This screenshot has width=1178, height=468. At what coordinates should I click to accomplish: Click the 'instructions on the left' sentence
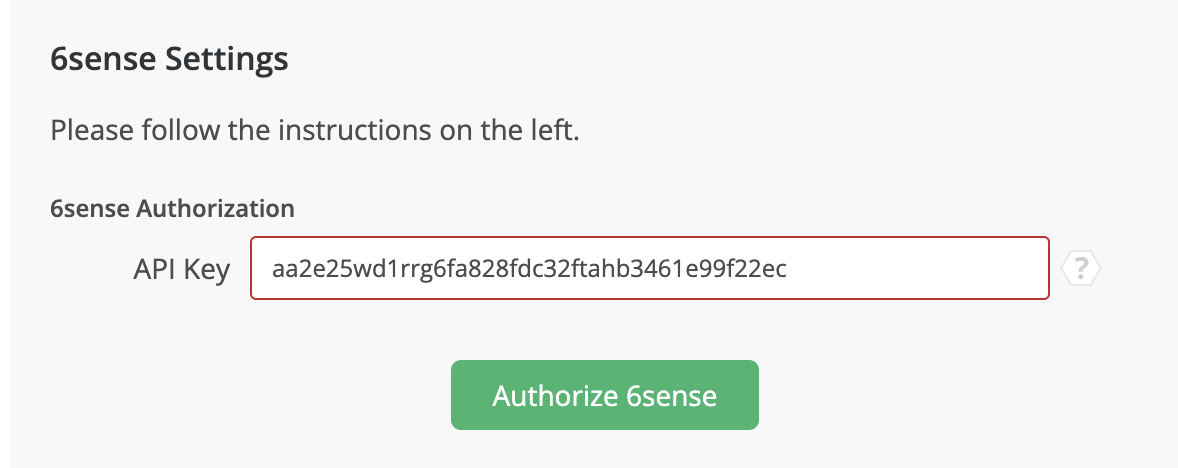[429, 130]
